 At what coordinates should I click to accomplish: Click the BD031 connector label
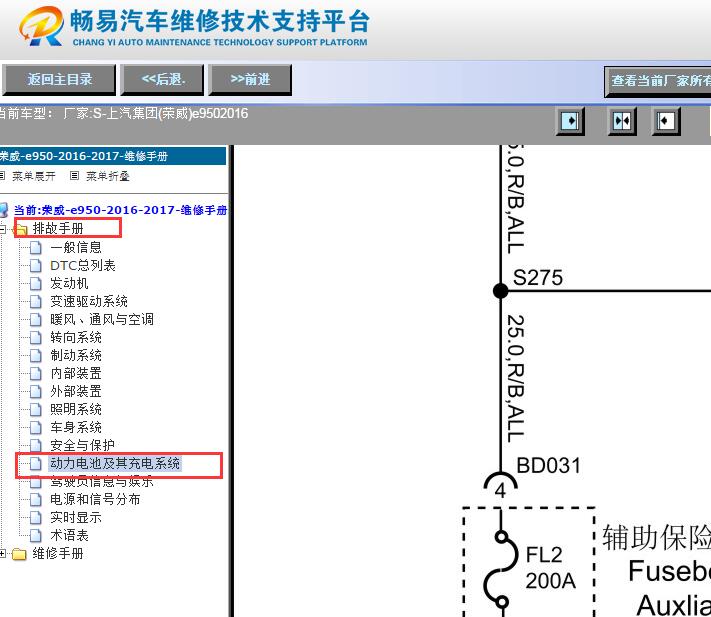click(x=549, y=466)
